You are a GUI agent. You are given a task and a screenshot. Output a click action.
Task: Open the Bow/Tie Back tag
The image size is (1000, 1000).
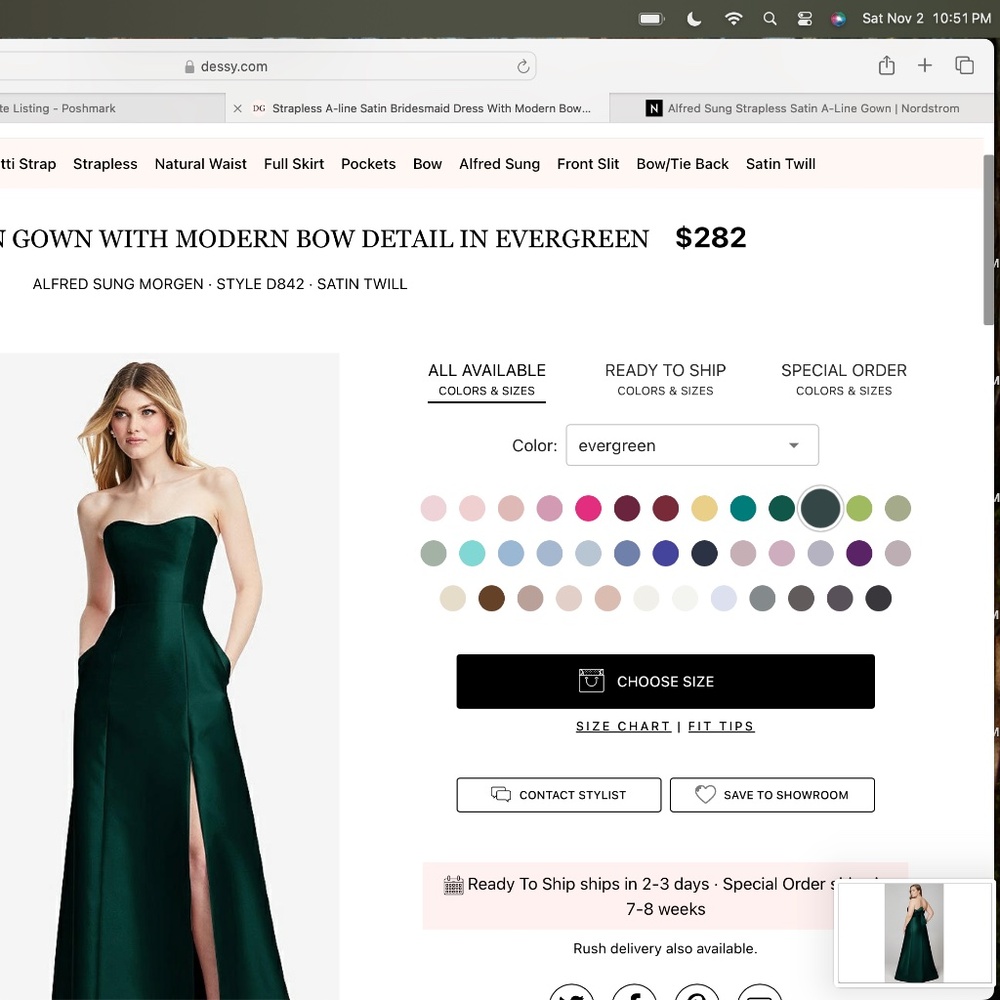682,164
